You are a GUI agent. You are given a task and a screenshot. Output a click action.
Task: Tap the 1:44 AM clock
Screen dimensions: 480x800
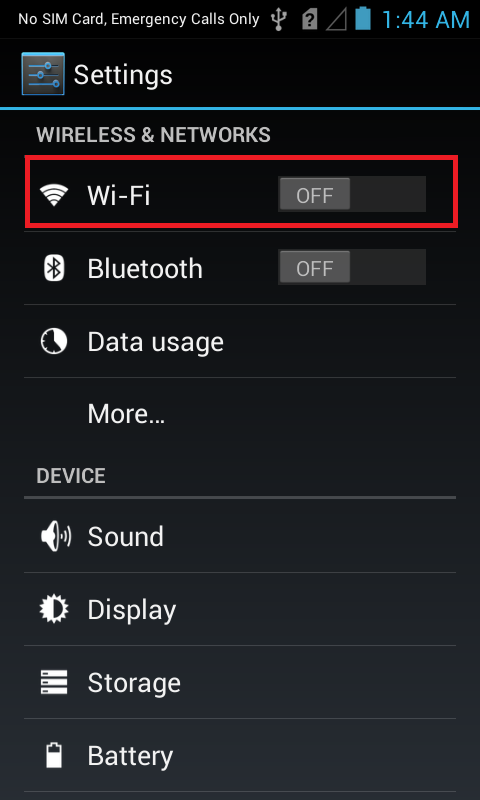(x=425, y=20)
